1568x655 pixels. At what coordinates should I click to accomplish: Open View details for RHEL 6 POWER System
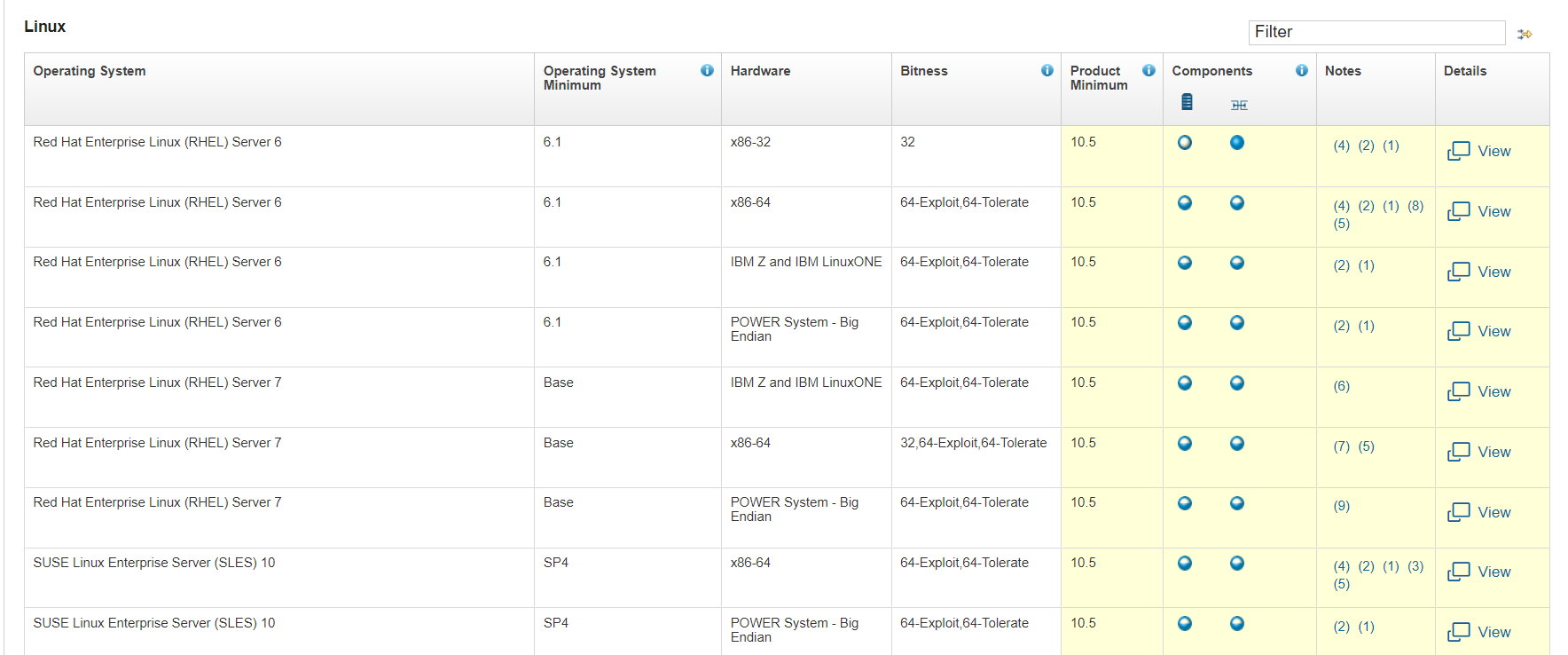[x=1479, y=331]
